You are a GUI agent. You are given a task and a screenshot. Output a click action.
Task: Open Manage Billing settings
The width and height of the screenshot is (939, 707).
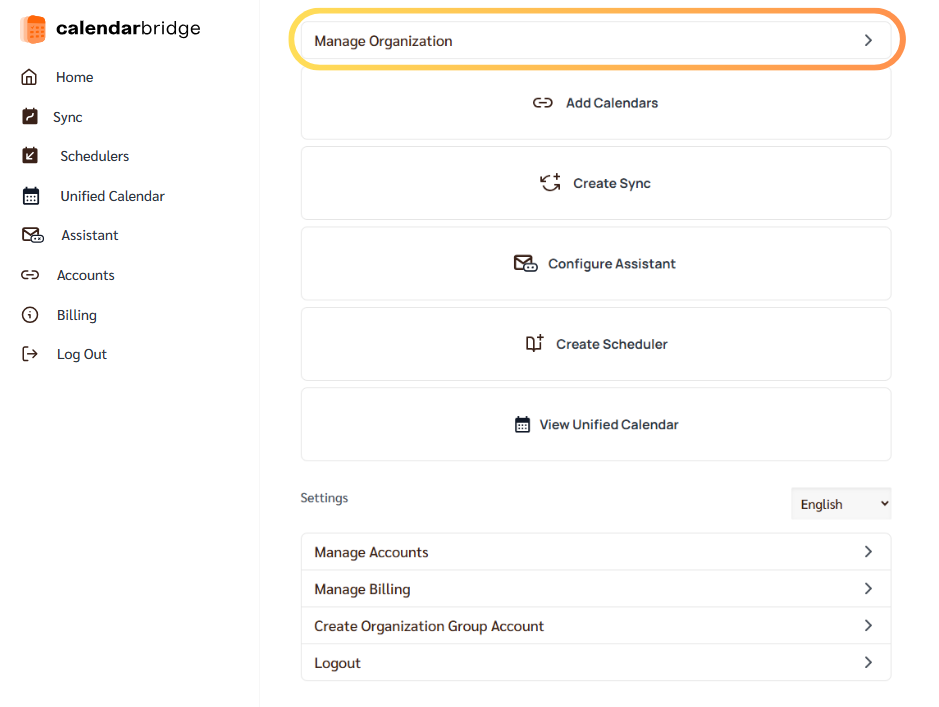coord(596,589)
